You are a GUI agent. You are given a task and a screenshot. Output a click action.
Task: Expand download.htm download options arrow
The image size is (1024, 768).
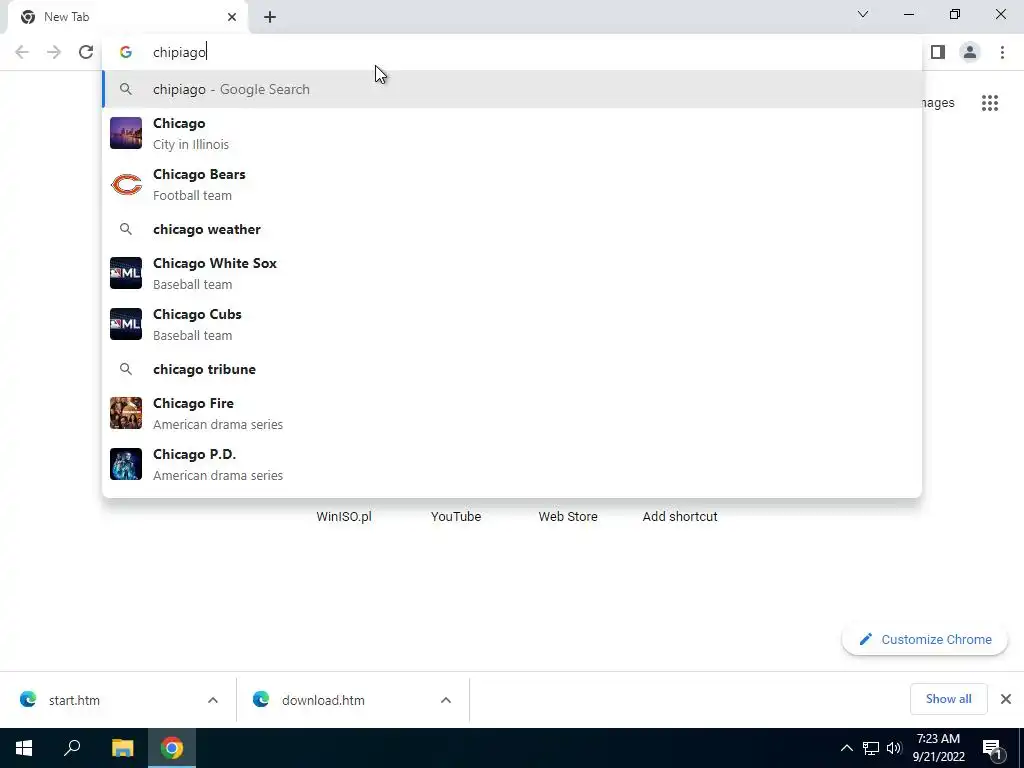(446, 700)
